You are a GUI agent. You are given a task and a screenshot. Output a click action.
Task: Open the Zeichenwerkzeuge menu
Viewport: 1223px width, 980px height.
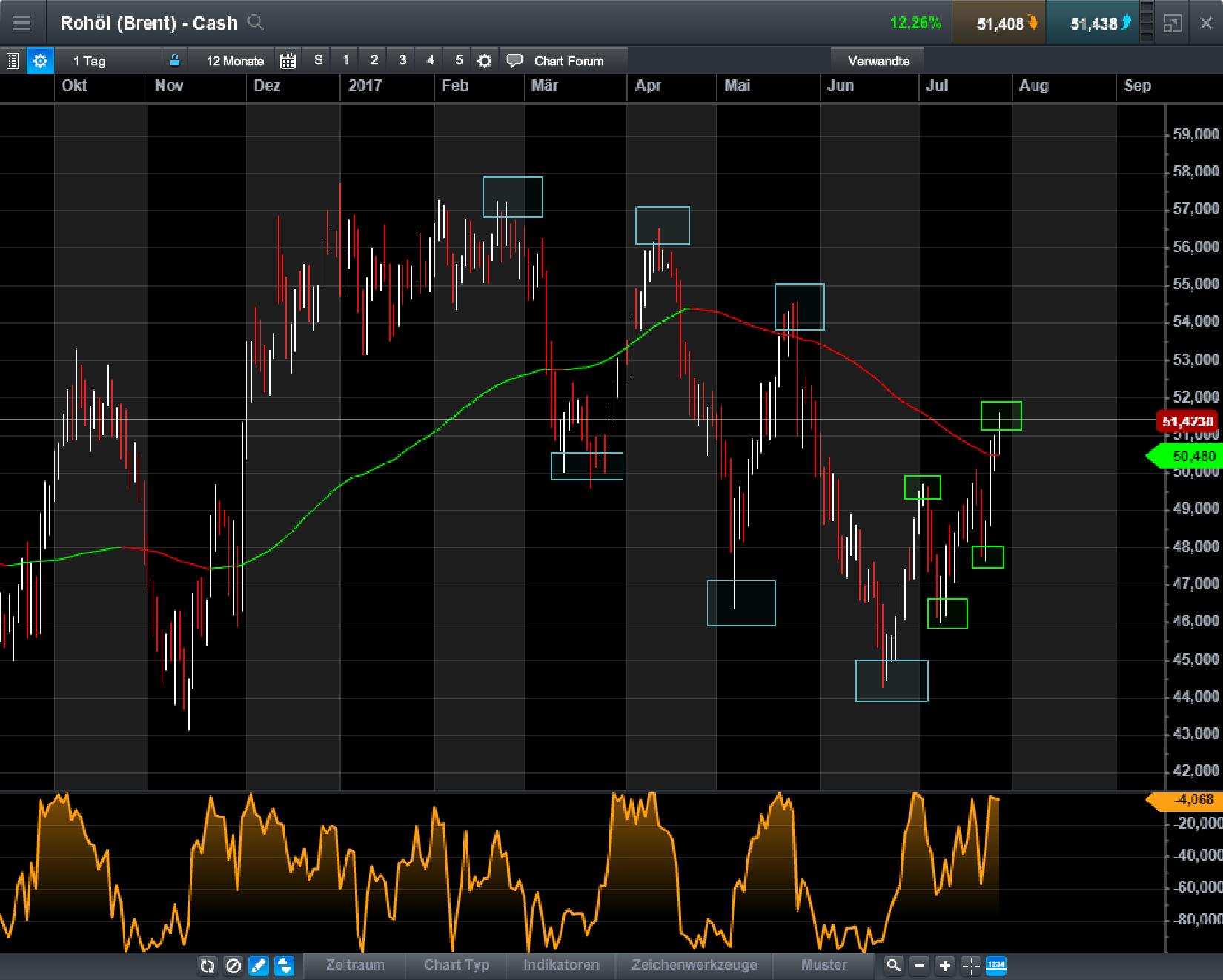[694, 965]
